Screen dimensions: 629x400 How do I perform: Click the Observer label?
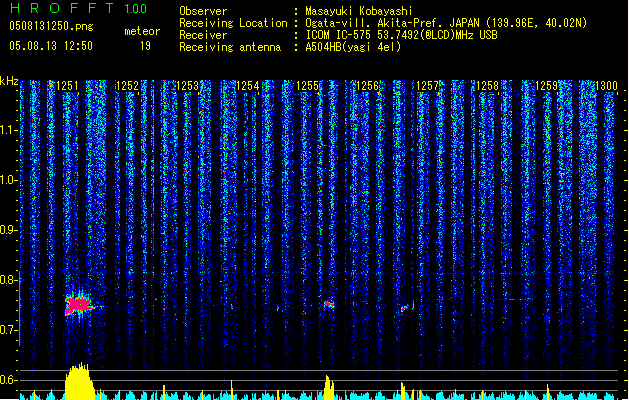203,11
